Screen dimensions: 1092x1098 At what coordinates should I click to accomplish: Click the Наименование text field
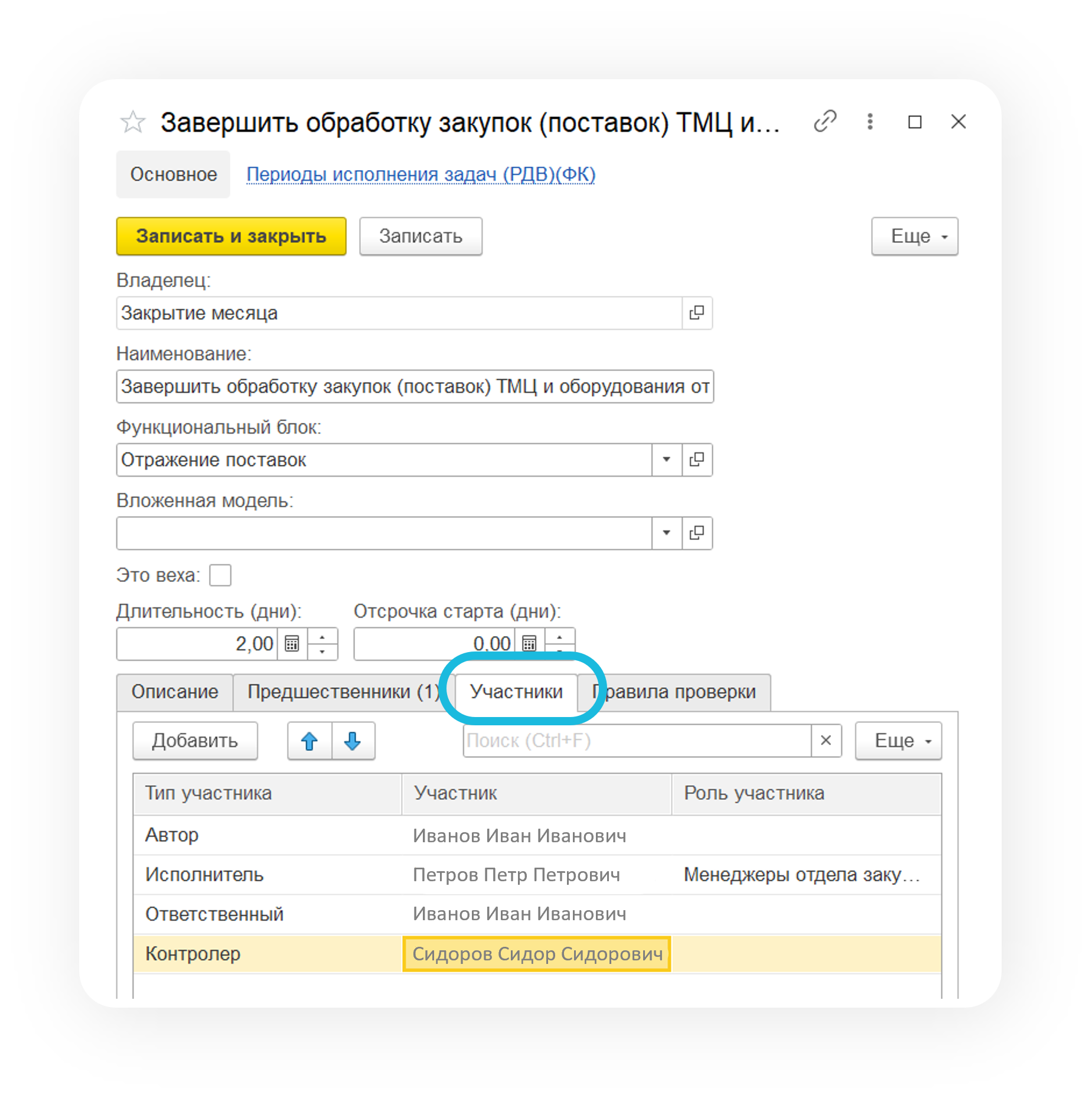[x=415, y=386]
